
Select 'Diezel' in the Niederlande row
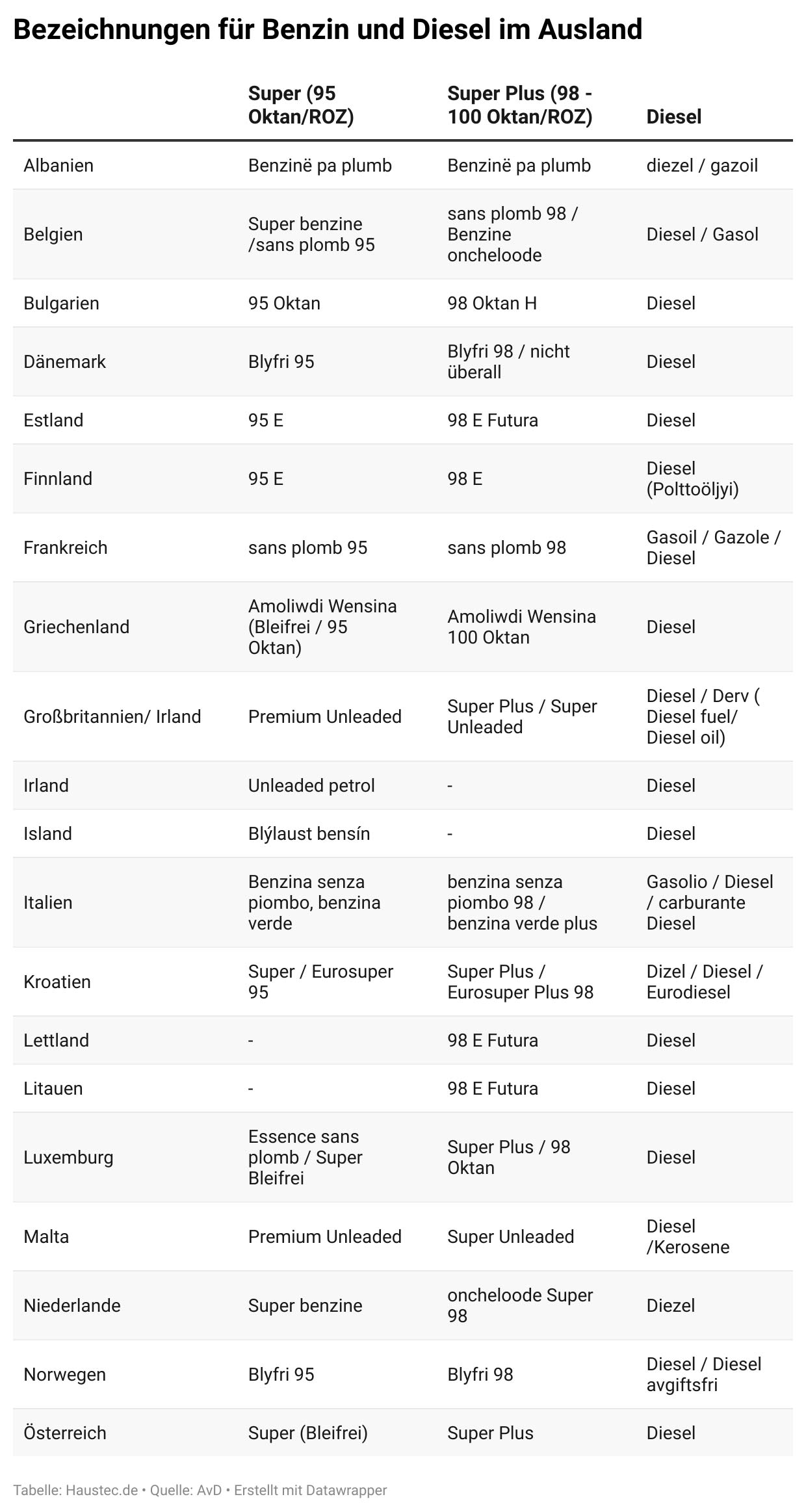pyautogui.click(x=671, y=1306)
